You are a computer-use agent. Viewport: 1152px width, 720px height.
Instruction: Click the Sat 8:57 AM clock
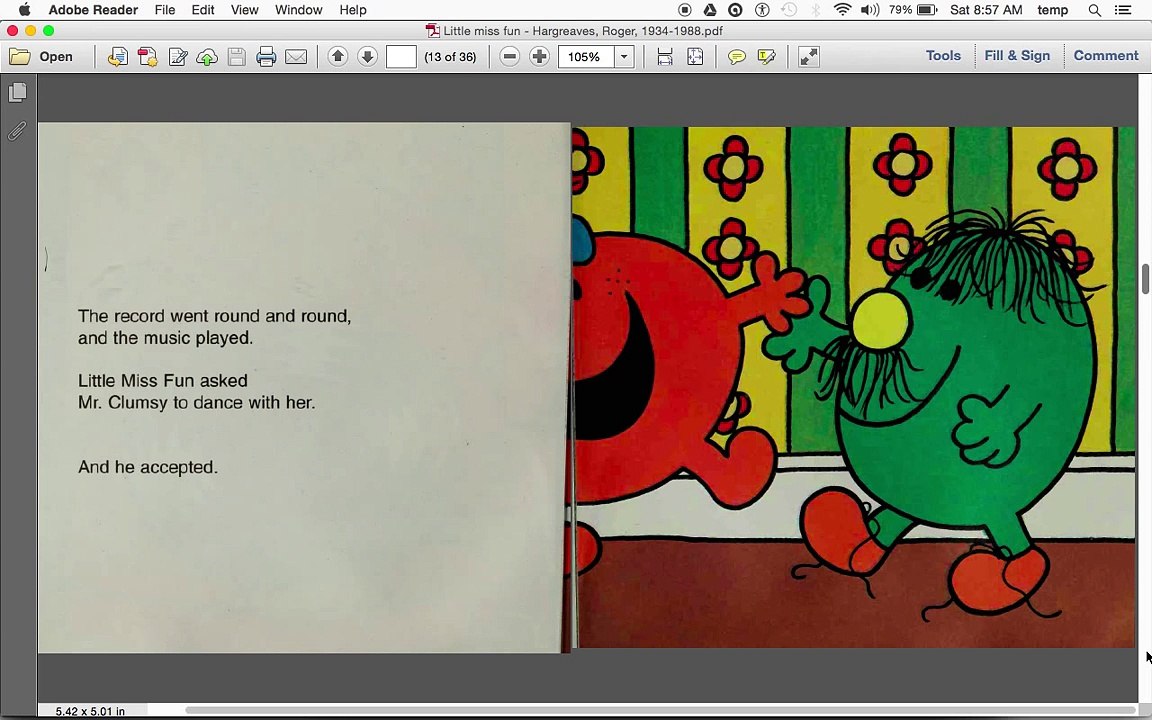pyautogui.click(x=986, y=10)
